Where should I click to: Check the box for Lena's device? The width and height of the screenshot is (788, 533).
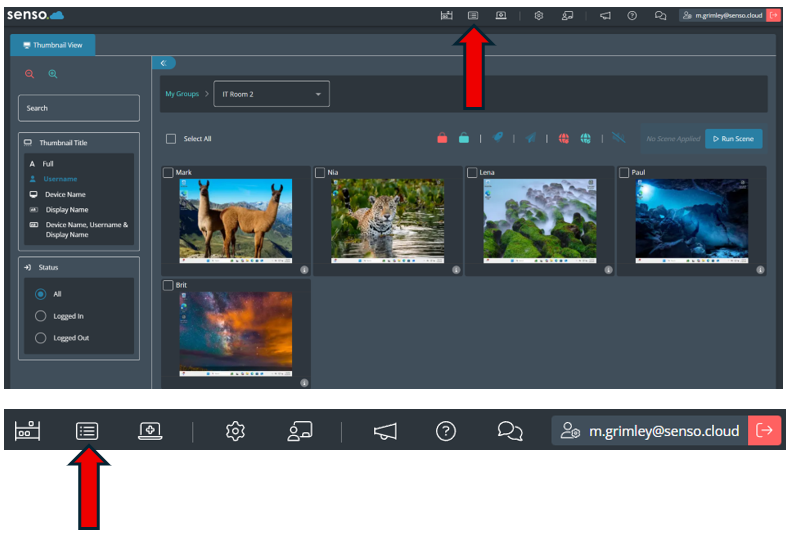click(472, 173)
